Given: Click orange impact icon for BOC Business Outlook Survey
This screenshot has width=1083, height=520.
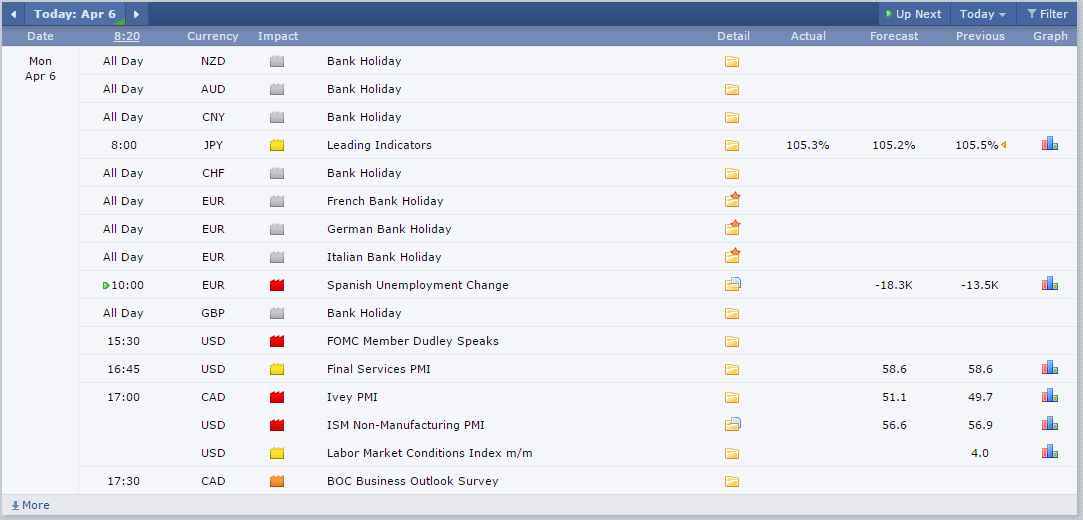Looking at the screenshot, I should [277, 481].
